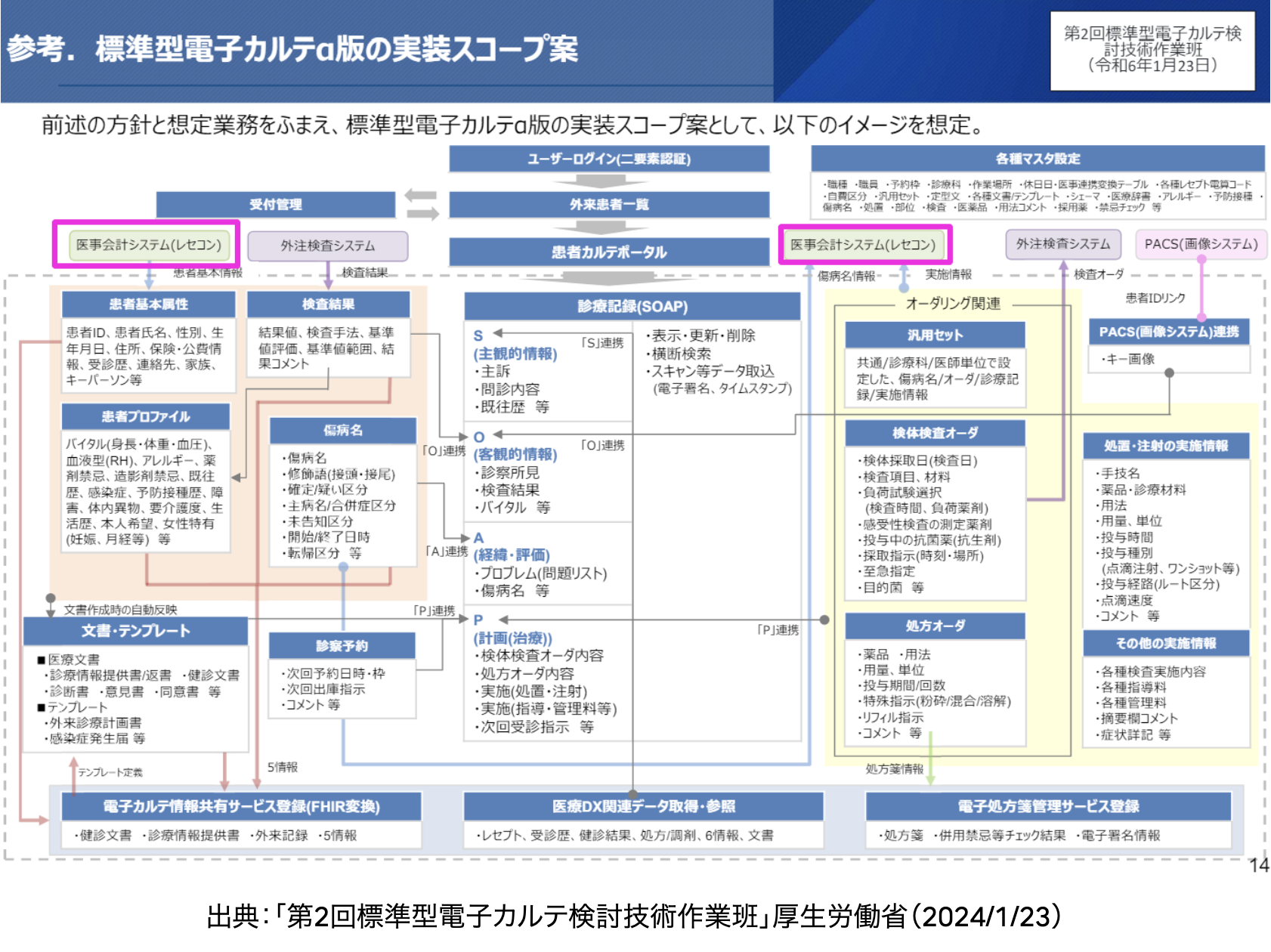The width and height of the screenshot is (1271, 952).
Task: Select the 患者基本属性 header
Action: 148,304
